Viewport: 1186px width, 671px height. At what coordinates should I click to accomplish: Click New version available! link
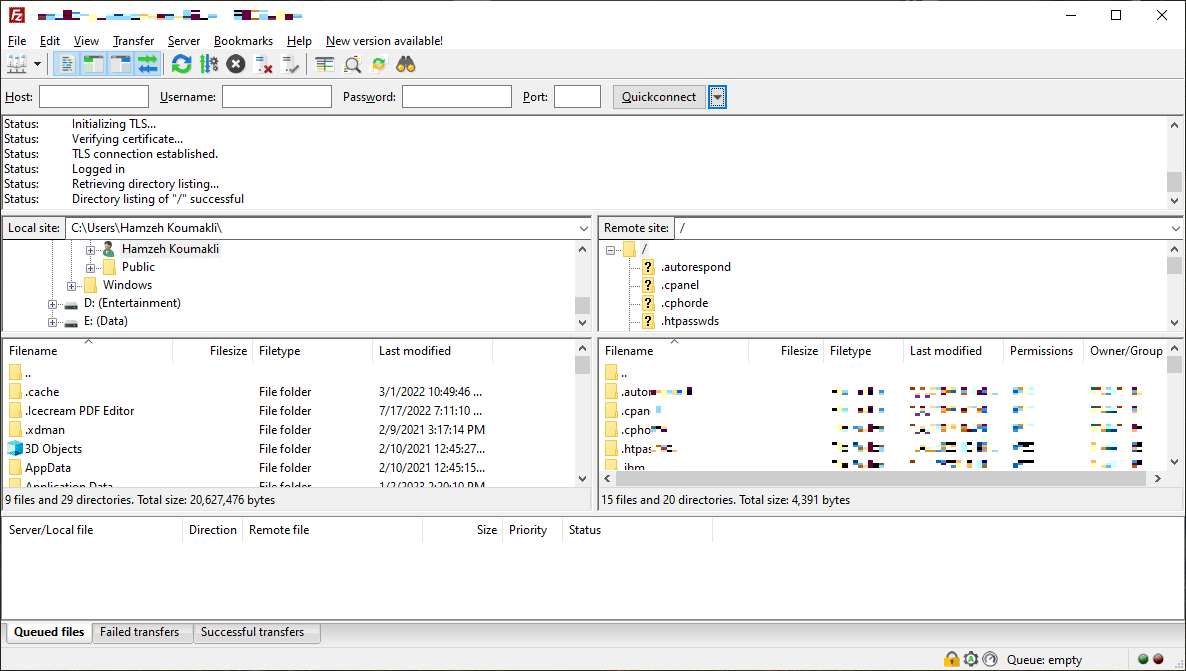click(x=384, y=41)
